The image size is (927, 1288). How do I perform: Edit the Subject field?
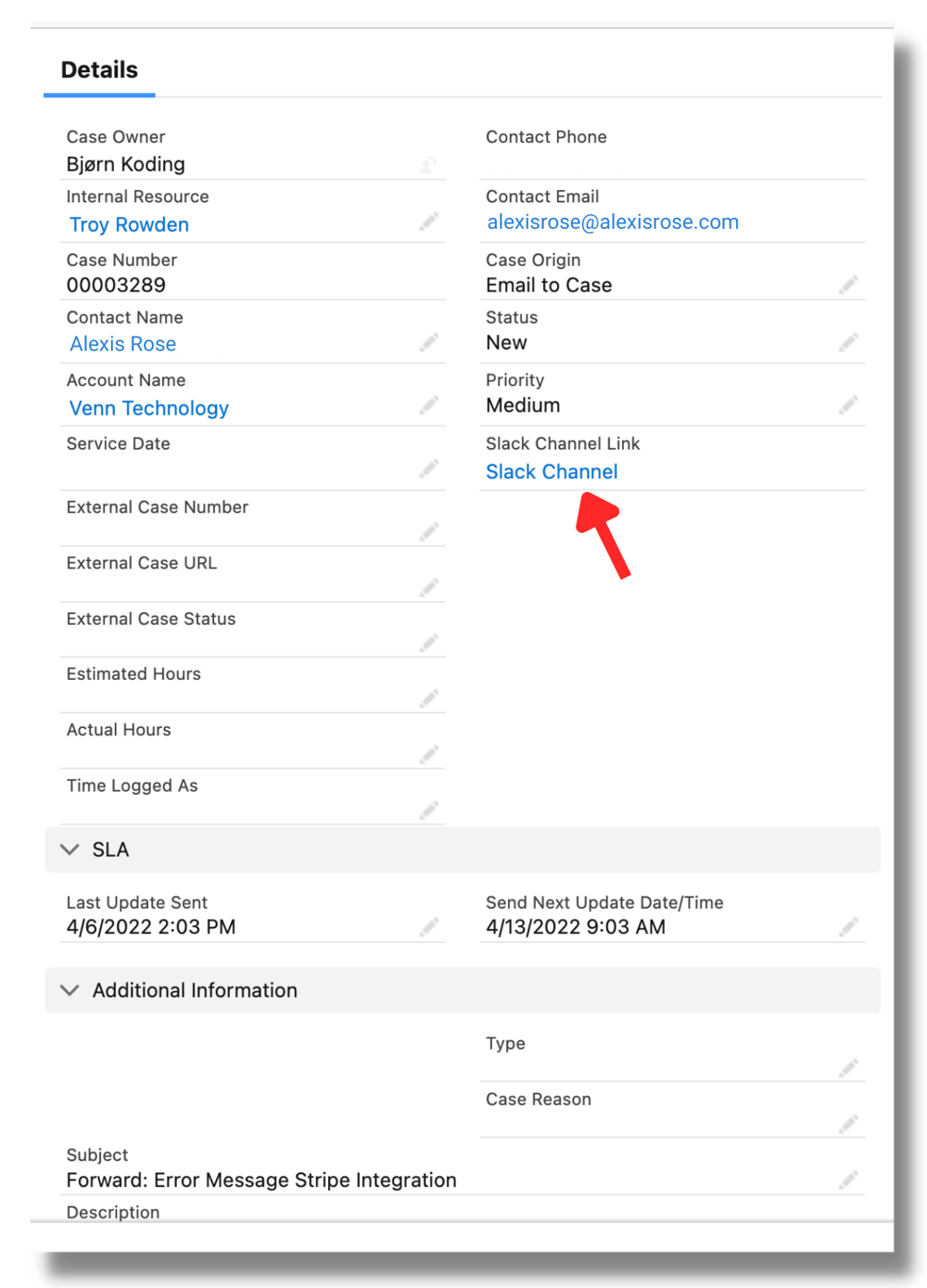[x=849, y=1180]
